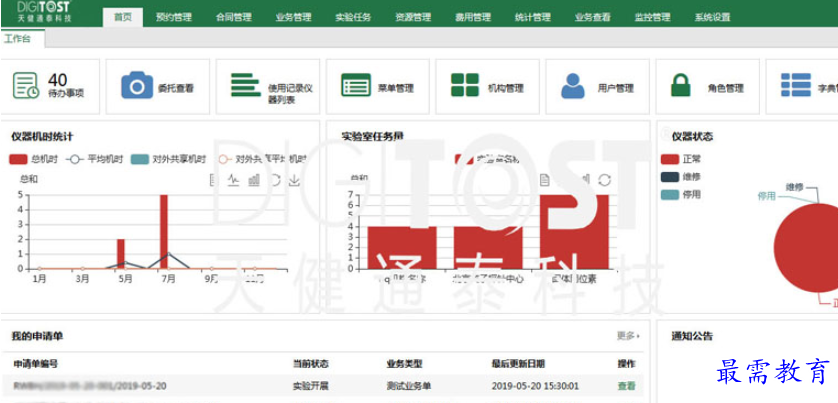Open 资源管理 menu
The image size is (838, 403).
413,17
